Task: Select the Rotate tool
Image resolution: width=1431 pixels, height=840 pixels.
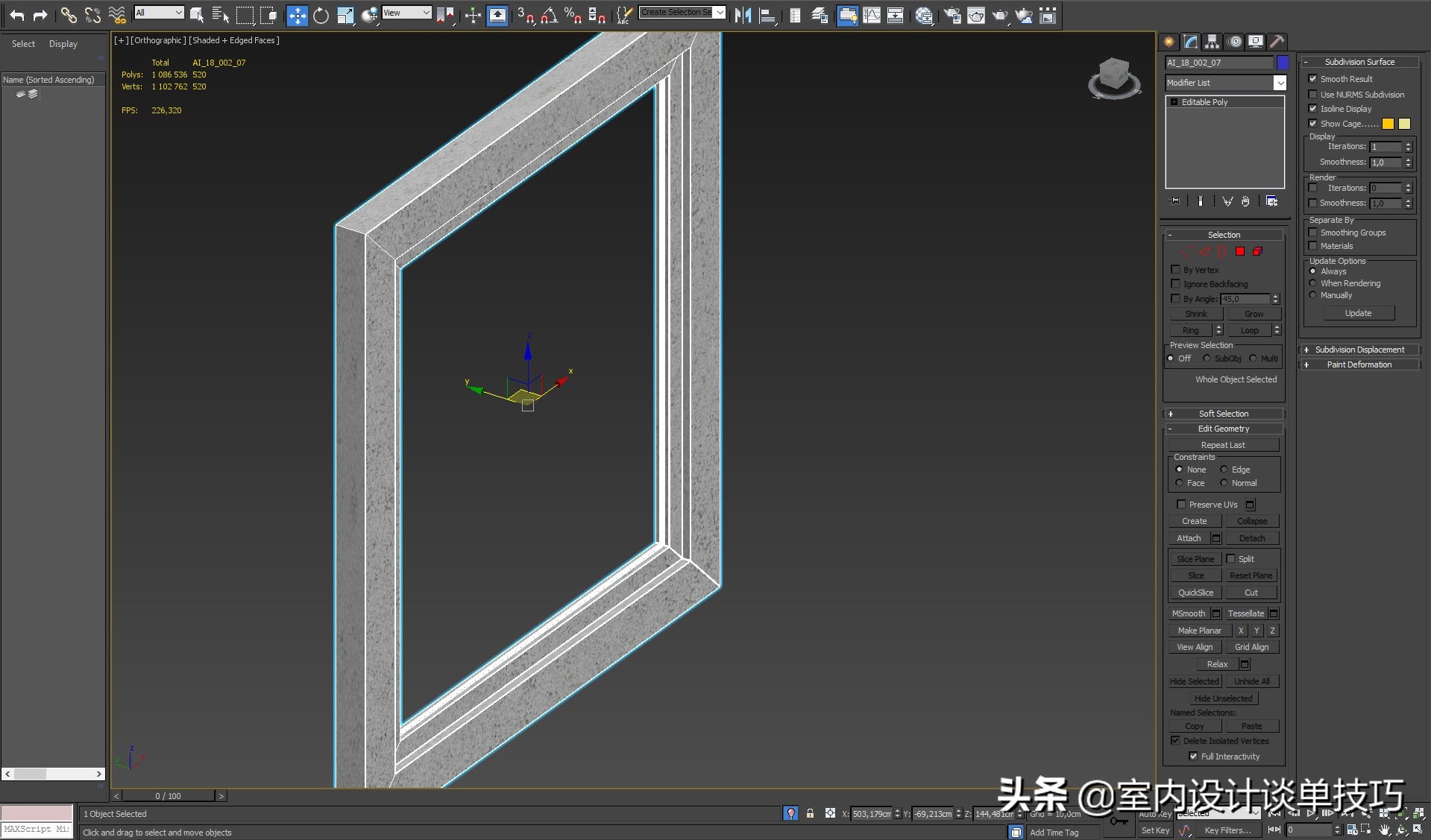Action: coord(321,15)
